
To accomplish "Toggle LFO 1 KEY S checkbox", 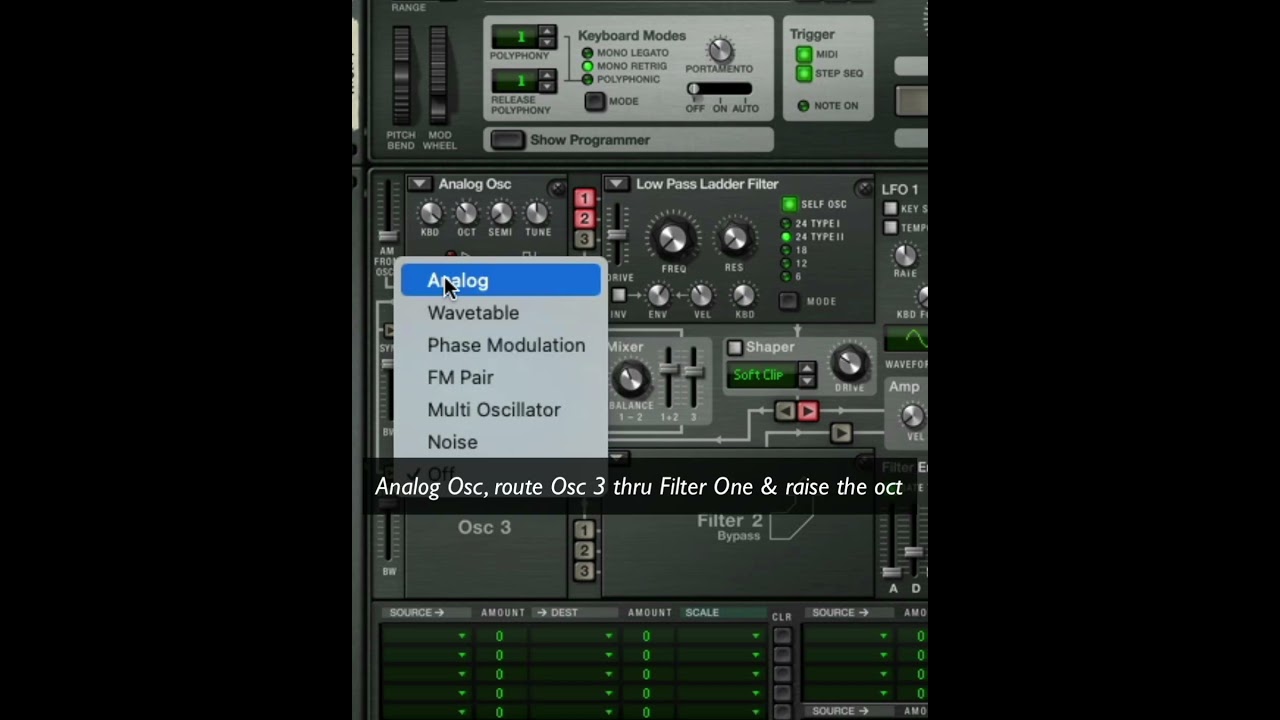I will (x=890, y=208).
